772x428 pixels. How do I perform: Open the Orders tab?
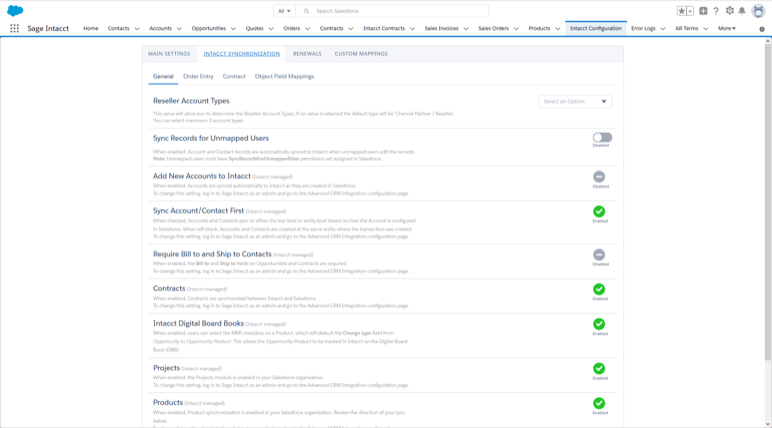coord(291,29)
